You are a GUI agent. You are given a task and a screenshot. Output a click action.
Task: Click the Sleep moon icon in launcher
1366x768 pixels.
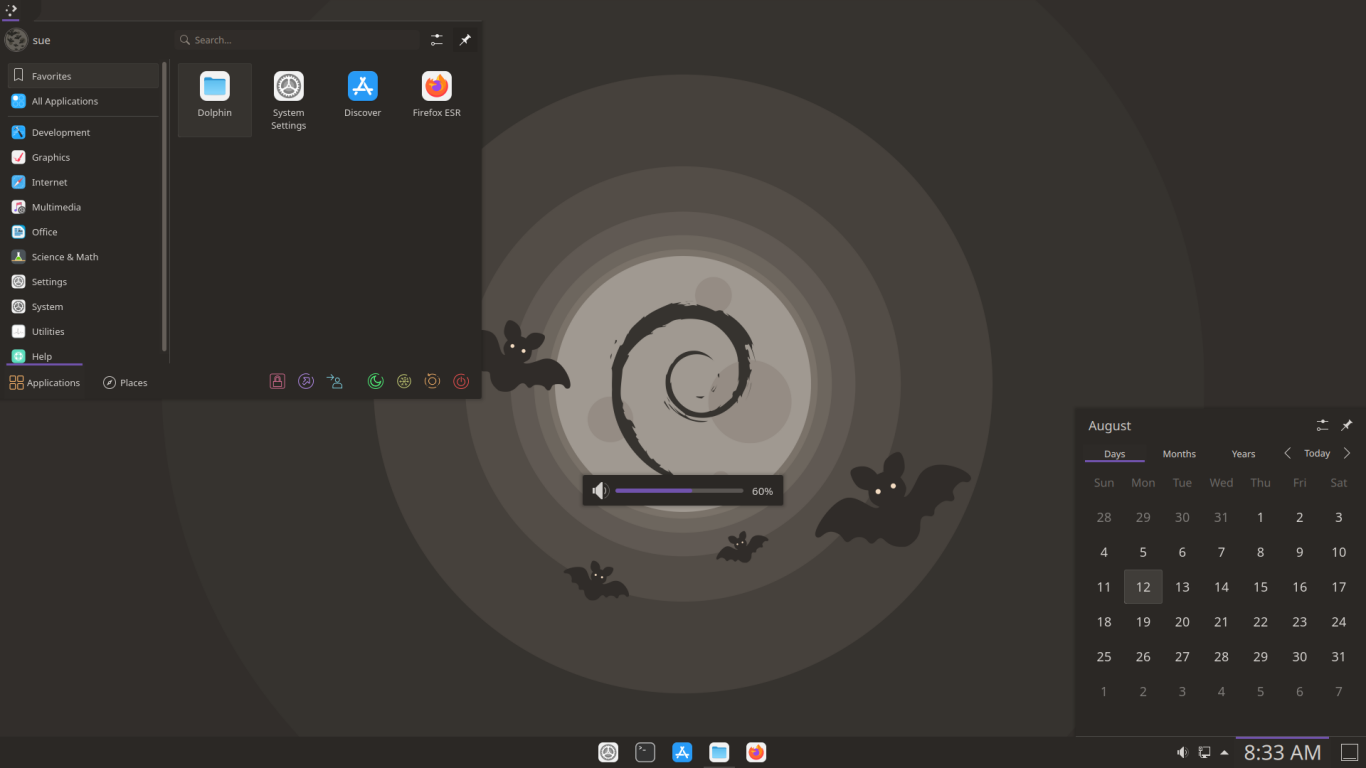[x=375, y=381]
